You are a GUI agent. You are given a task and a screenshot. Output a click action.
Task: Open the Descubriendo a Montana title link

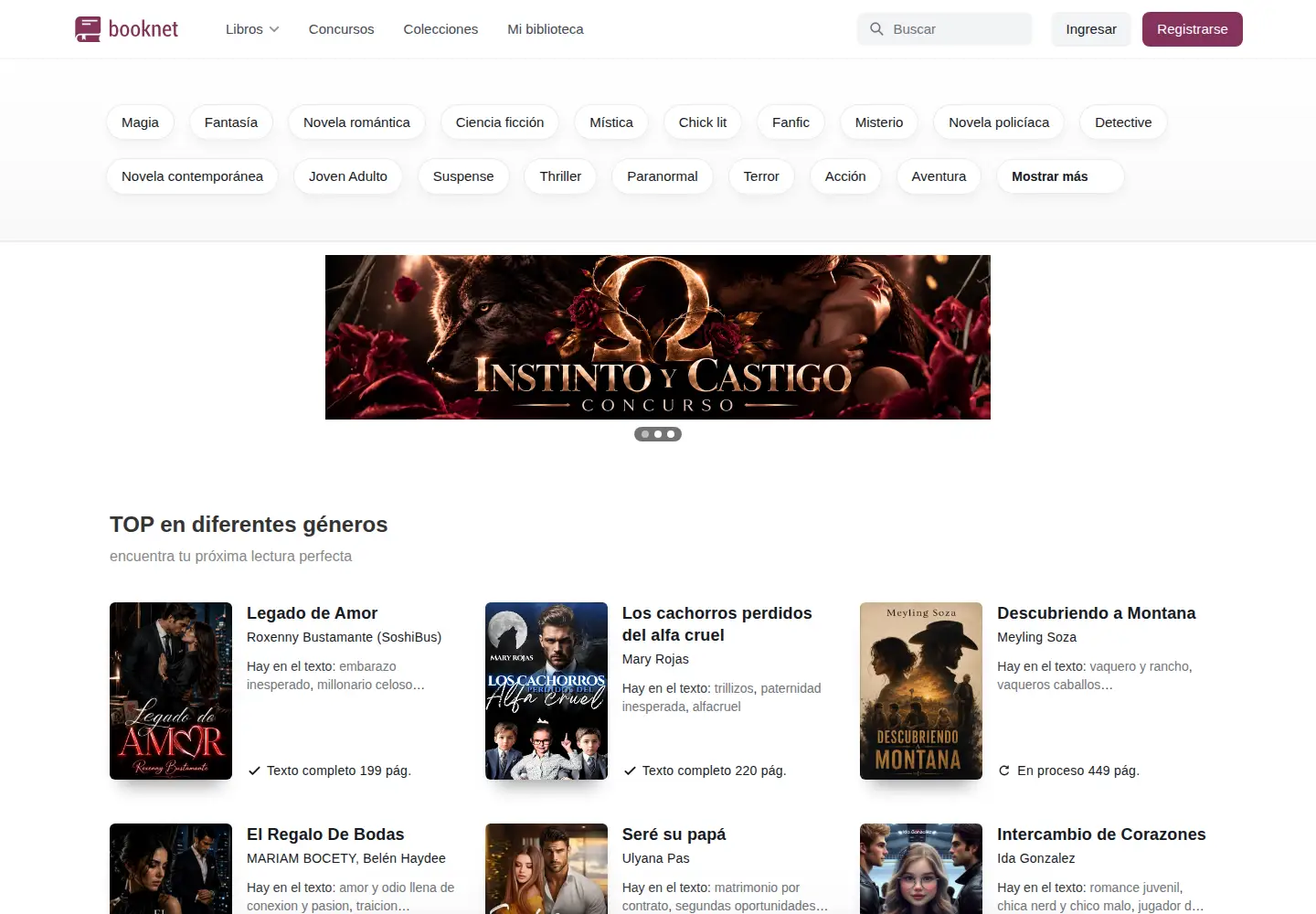pyautogui.click(x=1096, y=613)
